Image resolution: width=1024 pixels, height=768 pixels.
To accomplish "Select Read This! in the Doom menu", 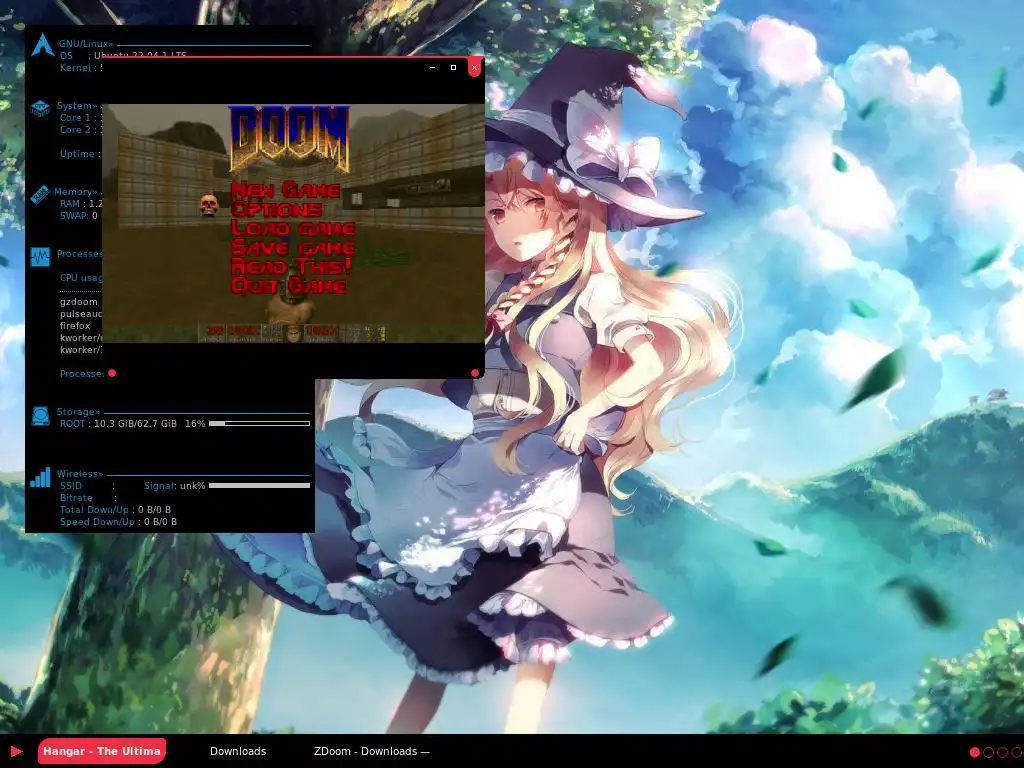I will click(x=291, y=266).
